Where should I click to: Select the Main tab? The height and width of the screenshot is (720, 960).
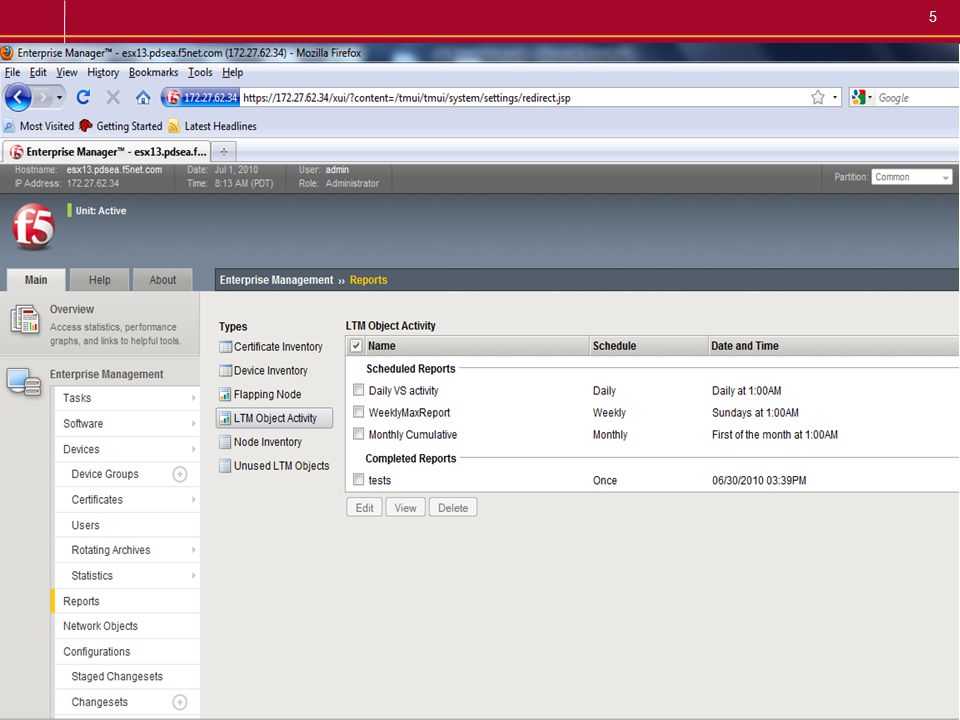(36, 280)
